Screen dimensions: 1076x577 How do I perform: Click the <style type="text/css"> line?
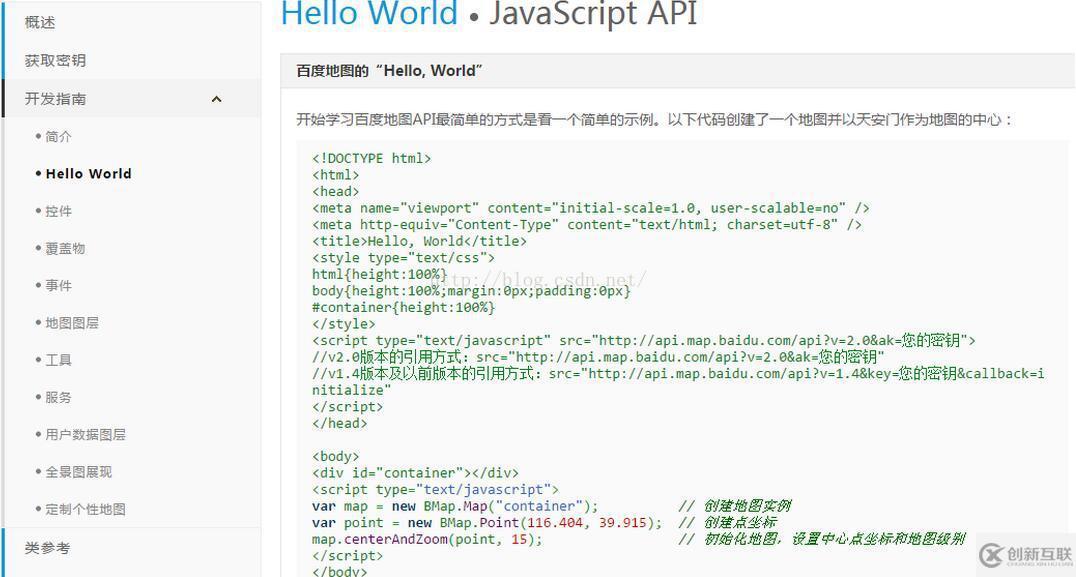coord(404,258)
